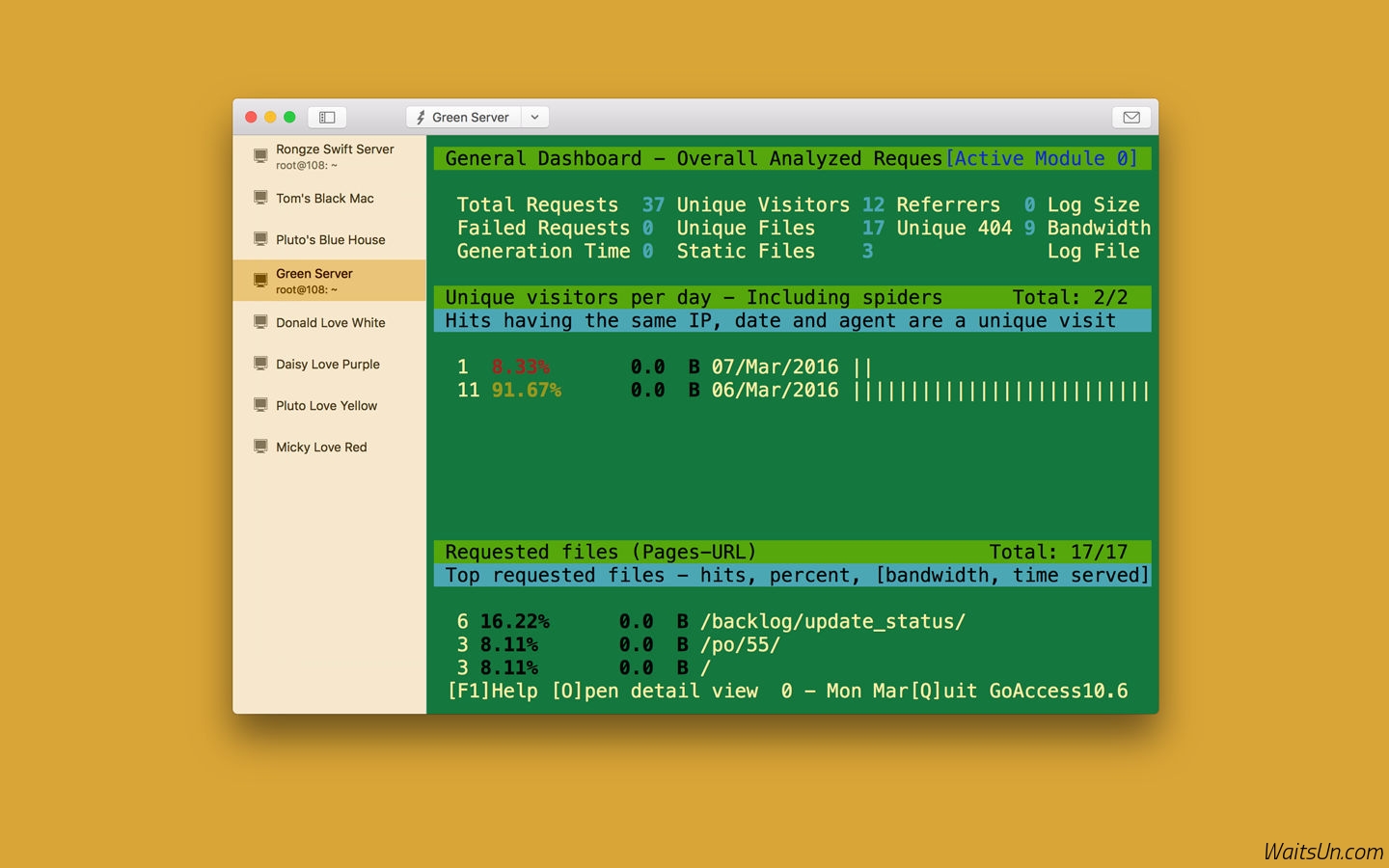
Task: Open the Green Server dropdown arrow
Action: click(x=534, y=117)
